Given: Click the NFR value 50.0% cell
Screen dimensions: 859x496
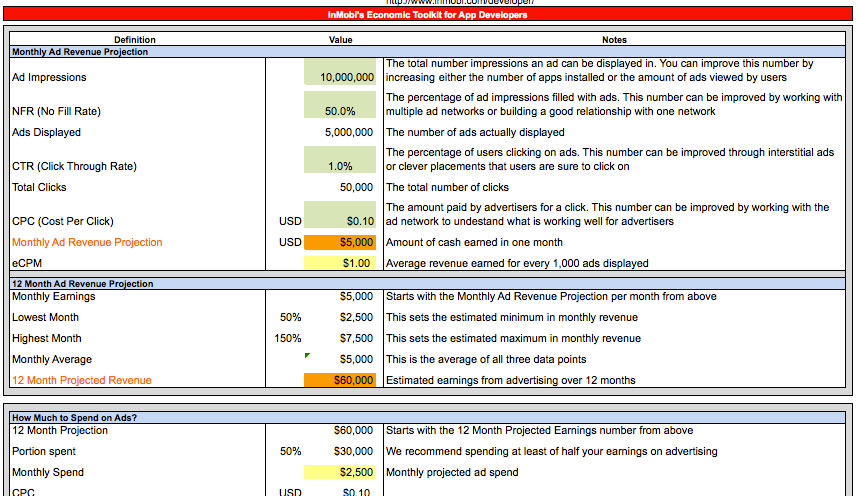Looking at the screenshot, I should coord(340,105).
